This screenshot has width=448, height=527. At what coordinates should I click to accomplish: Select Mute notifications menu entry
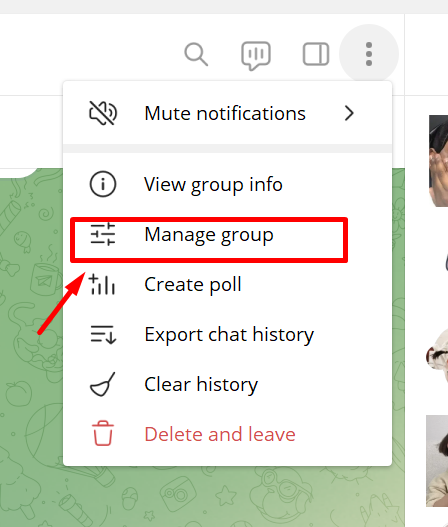point(228,113)
